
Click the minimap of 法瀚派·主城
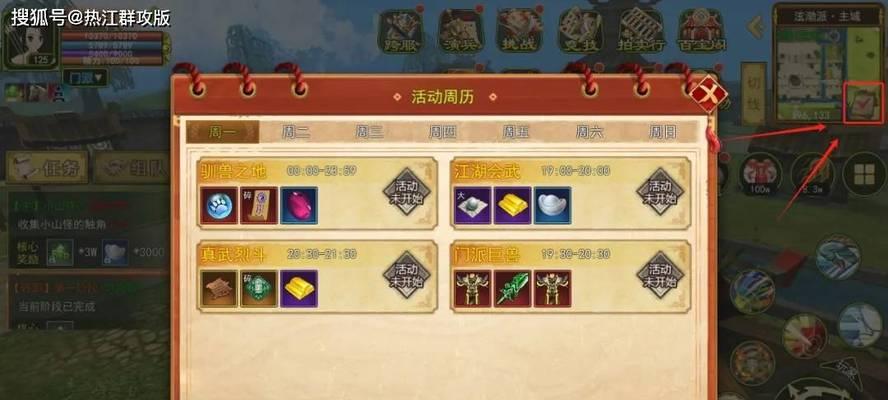810,72
